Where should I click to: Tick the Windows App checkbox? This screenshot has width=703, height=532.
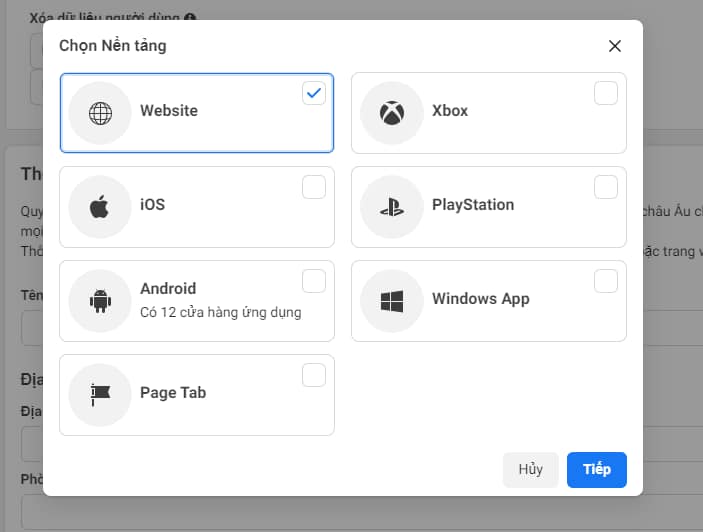coord(606,281)
